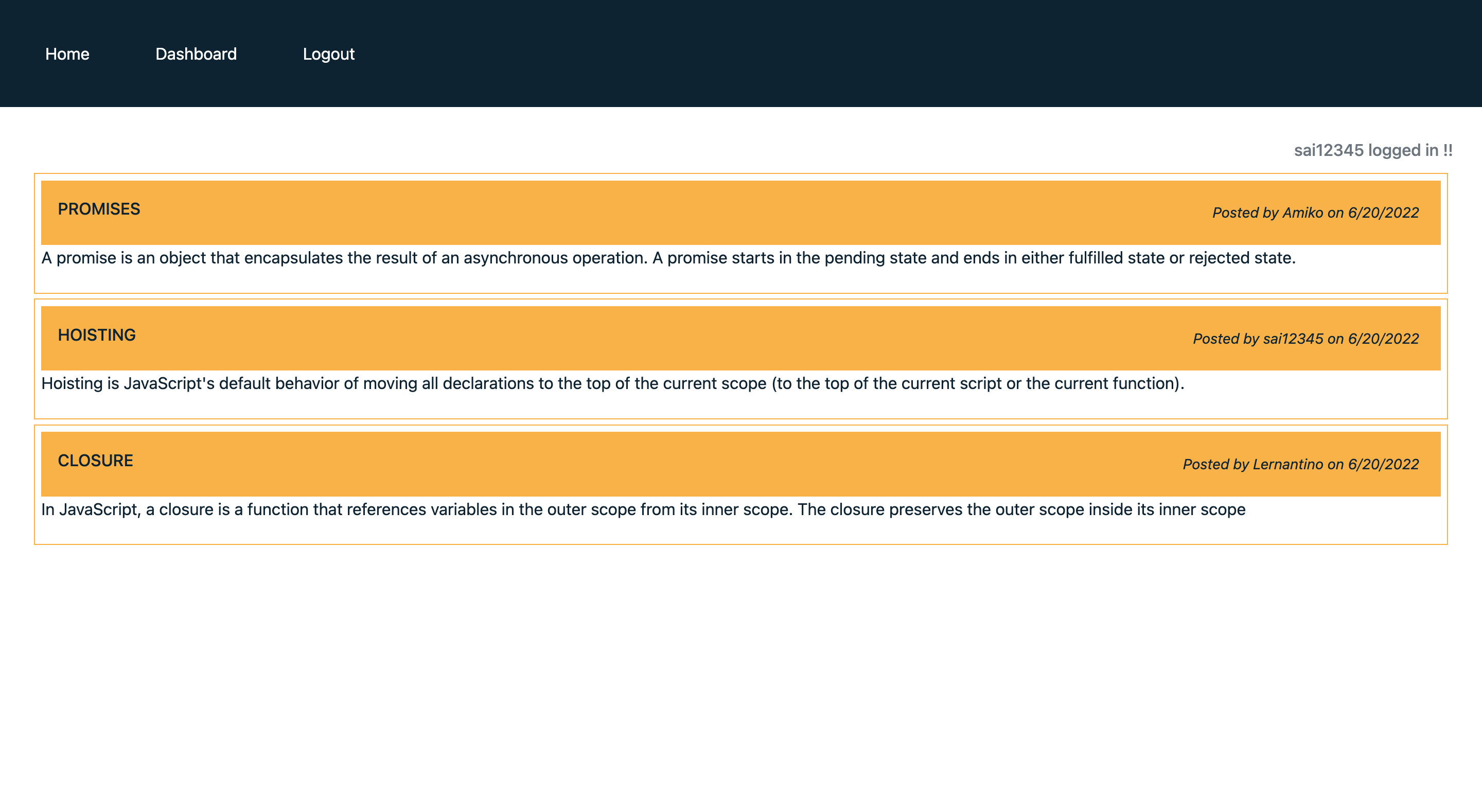This screenshot has height=812, width=1482.
Task: Click the 6/20/2022 date on Hoisting post
Action: [x=1383, y=339]
